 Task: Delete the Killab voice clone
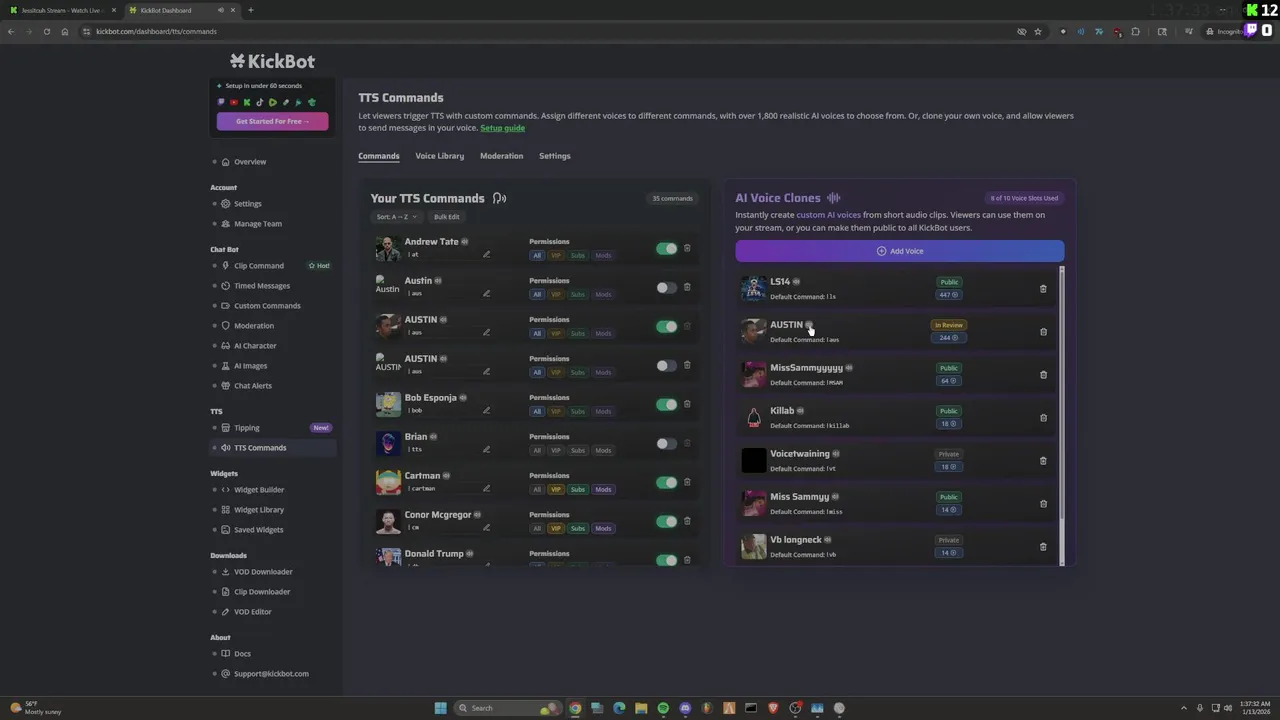click(1043, 418)
